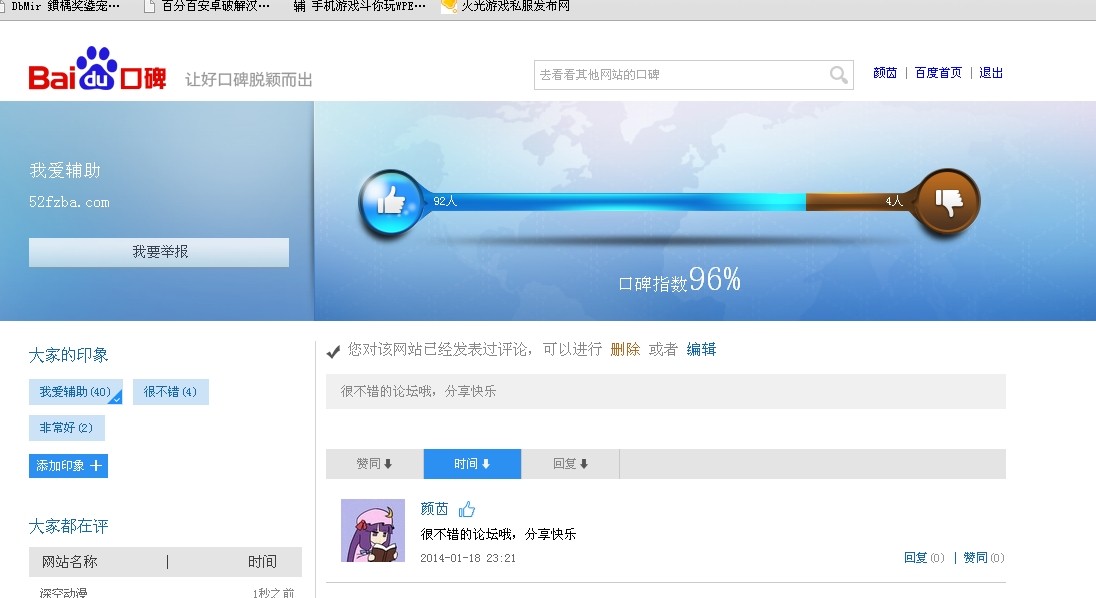Click the 我要举报 button
This screenshot has height=598, width=1096.
(x=159, y=252)
